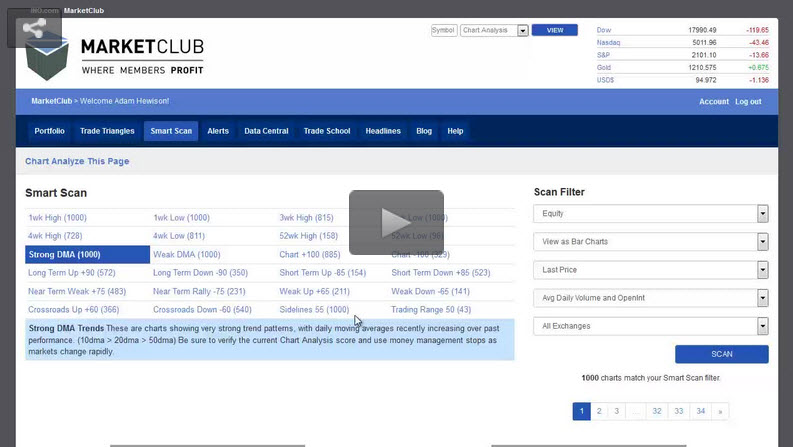
Task: Click the Symbol input field
Action: pos(443,31)
